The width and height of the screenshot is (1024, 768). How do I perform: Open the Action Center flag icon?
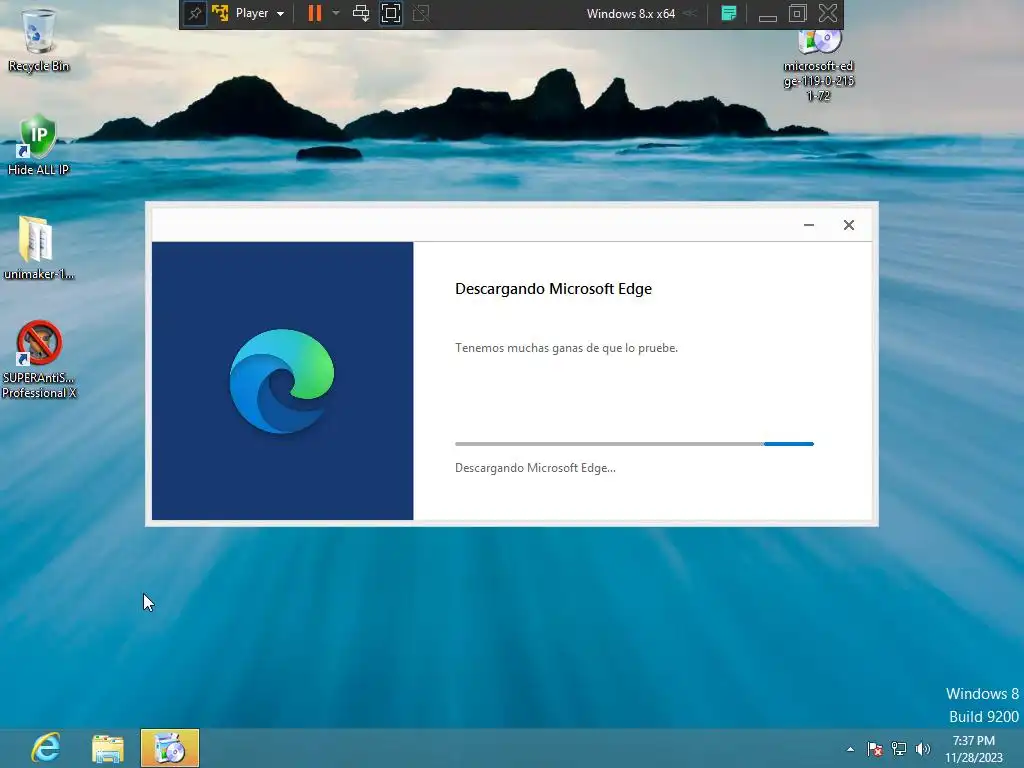click(x=874, y=749)
